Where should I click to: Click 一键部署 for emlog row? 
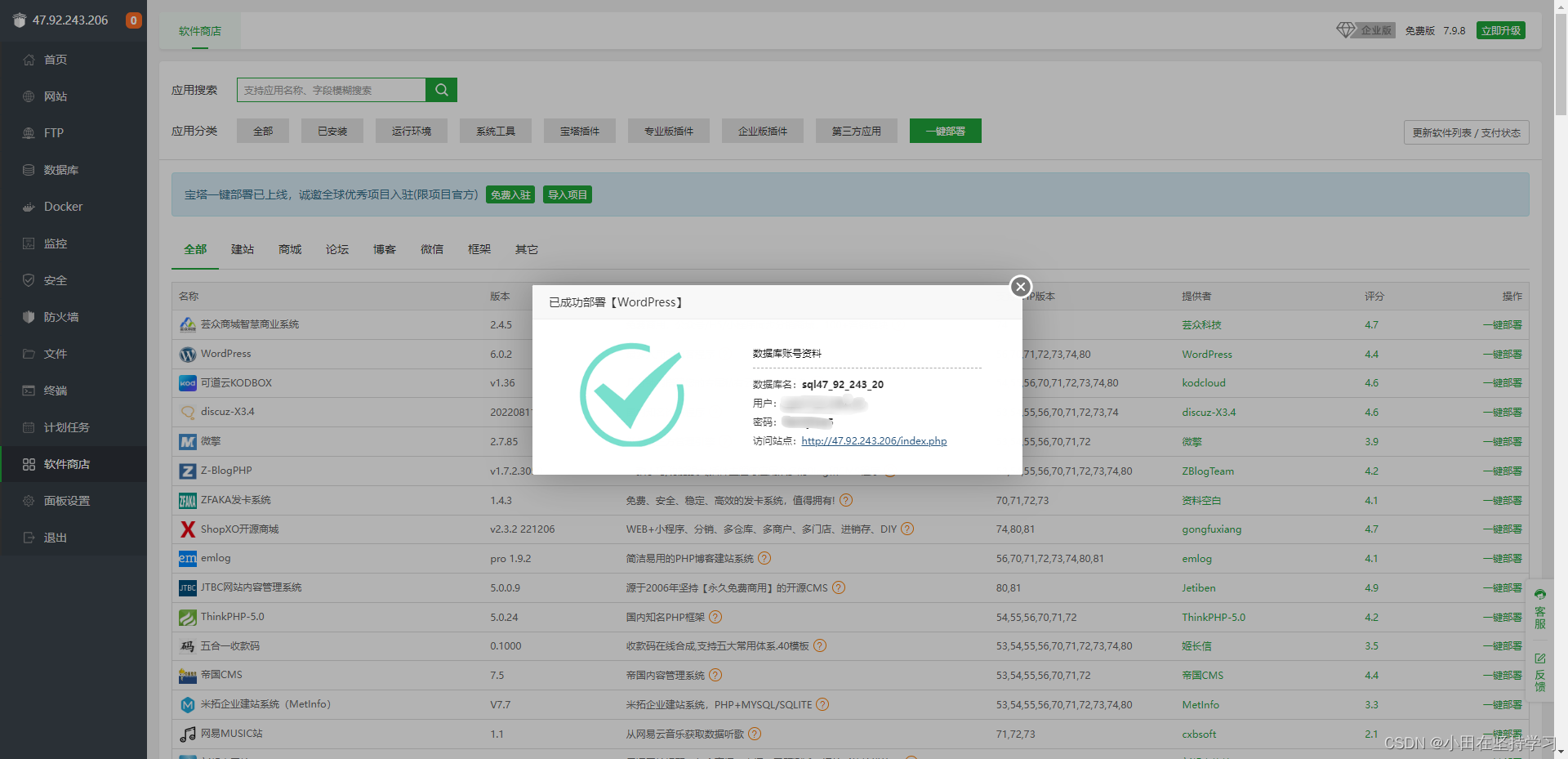click(1503, 559)
